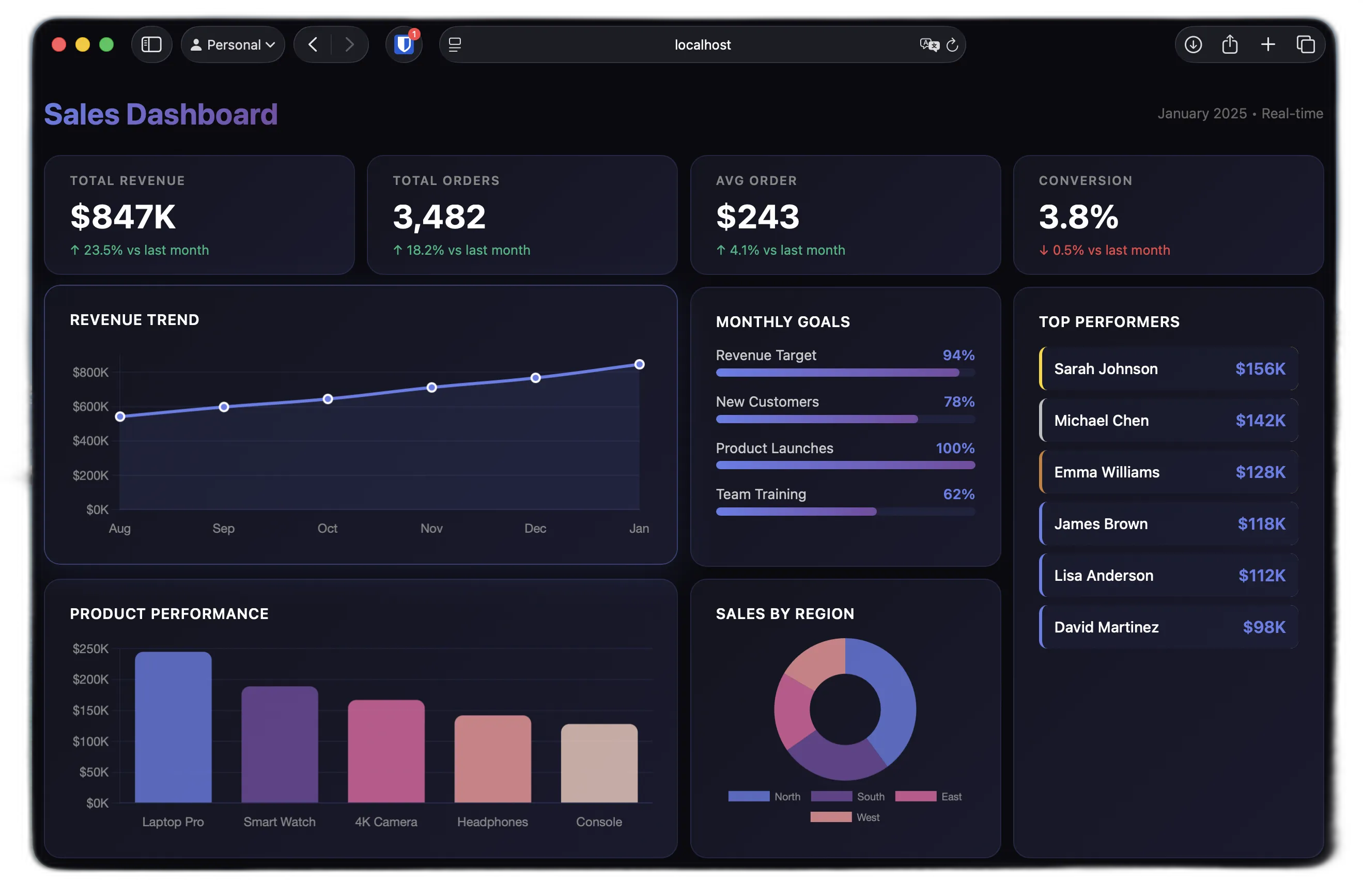Image resolution: width=1363 pixels, height=896 pixels.
Task: Open the translate page icon
Action: click(929, 44)
